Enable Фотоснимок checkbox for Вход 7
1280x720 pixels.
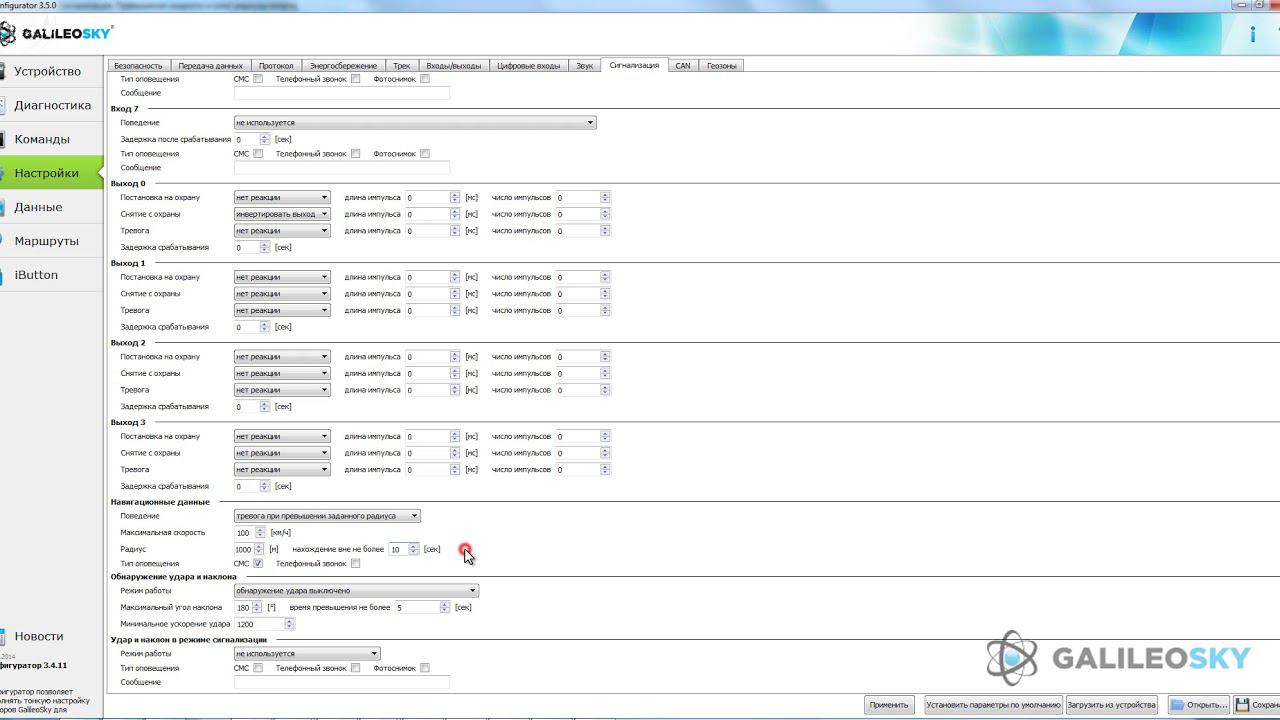coord(425,154)
